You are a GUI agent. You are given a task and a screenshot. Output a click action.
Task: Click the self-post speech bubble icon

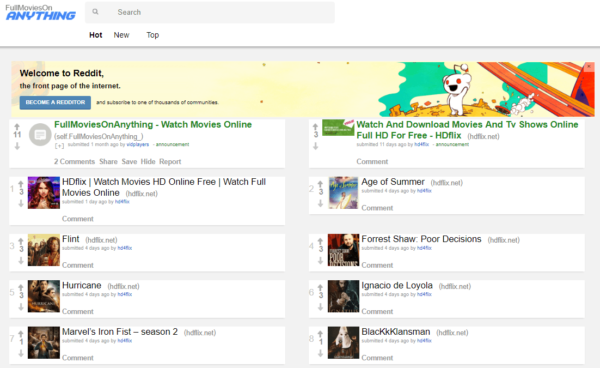(x=40, y=135)
